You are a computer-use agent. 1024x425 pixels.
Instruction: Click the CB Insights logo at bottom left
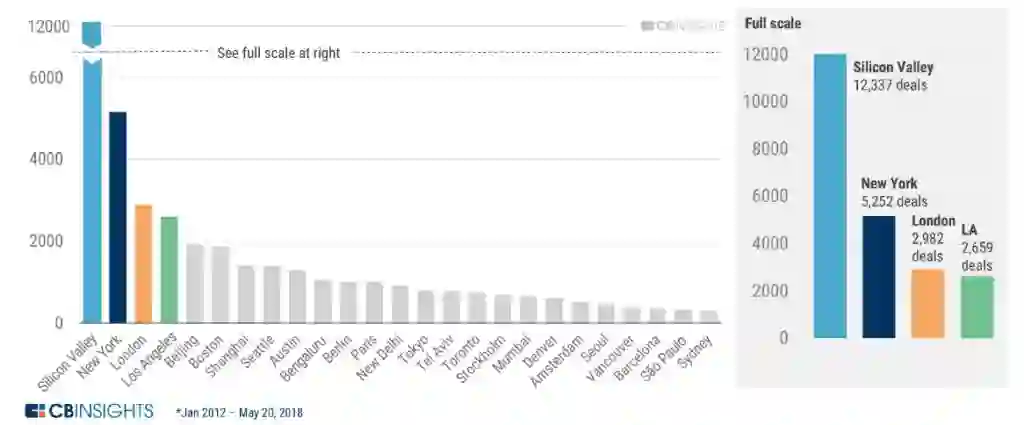pyautogui.click(x=89, y=411)
